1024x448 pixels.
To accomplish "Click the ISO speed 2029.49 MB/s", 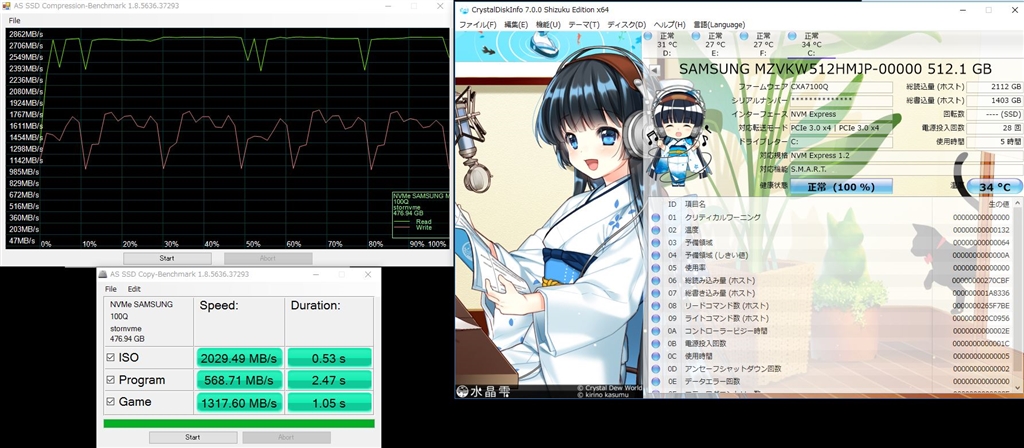I will (x=238, y=358).
